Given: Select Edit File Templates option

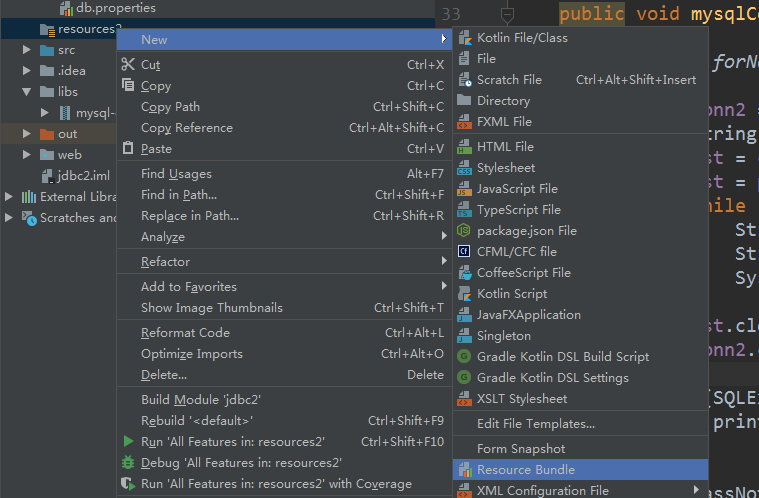Looking at the screenshot, I should click(x=535, y=424).
